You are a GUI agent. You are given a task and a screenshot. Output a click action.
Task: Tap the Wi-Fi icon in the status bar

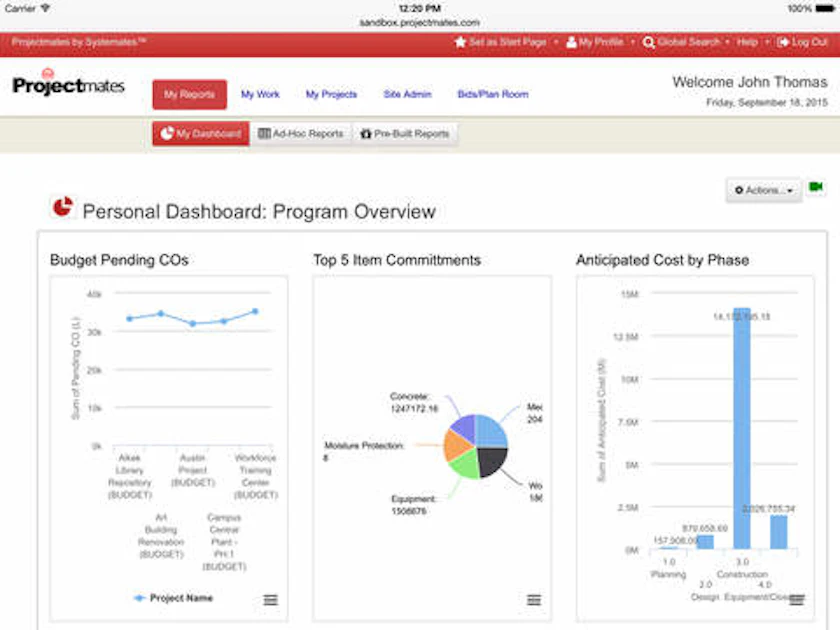(x=45, y=8)
